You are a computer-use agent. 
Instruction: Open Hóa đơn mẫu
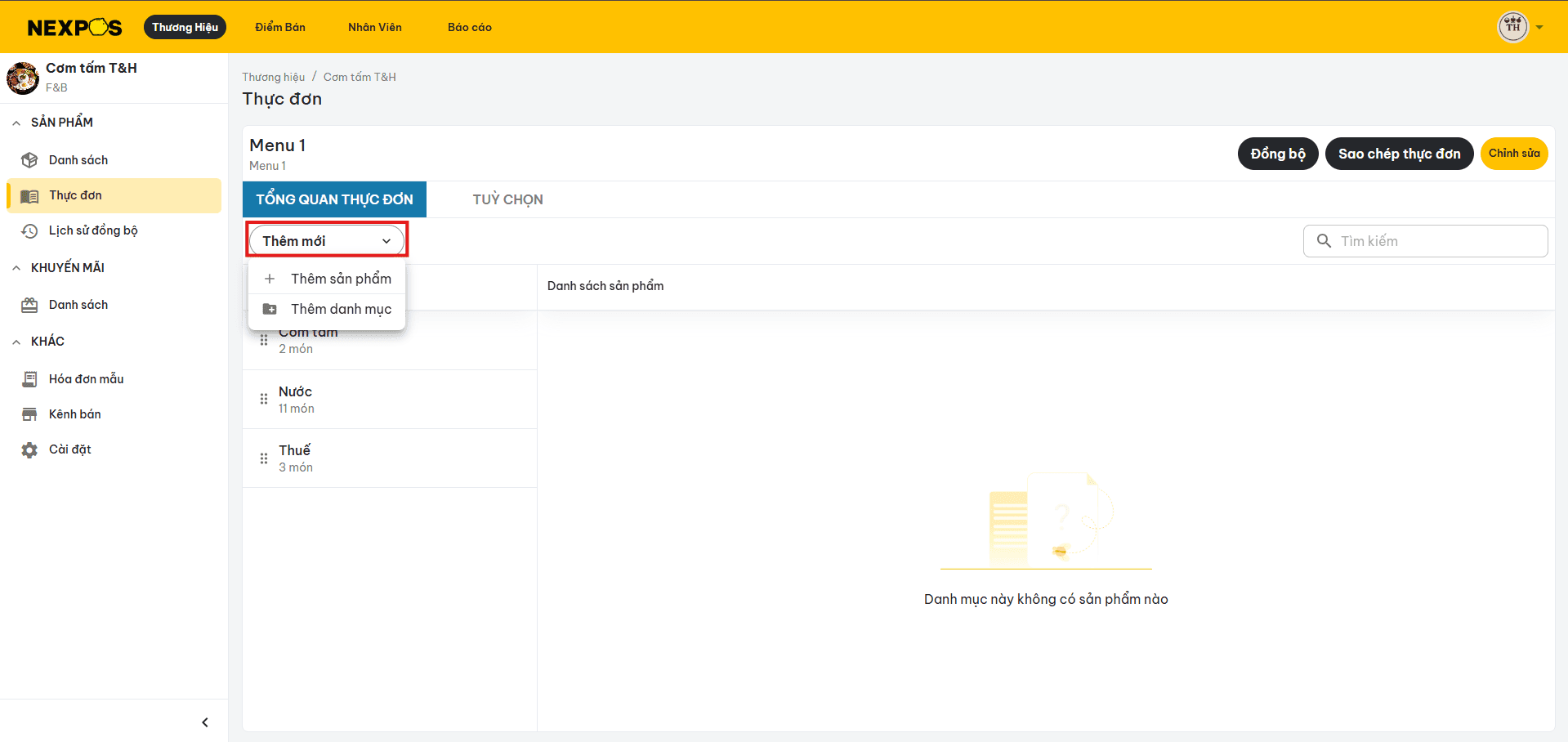click(x=87, y=379)
